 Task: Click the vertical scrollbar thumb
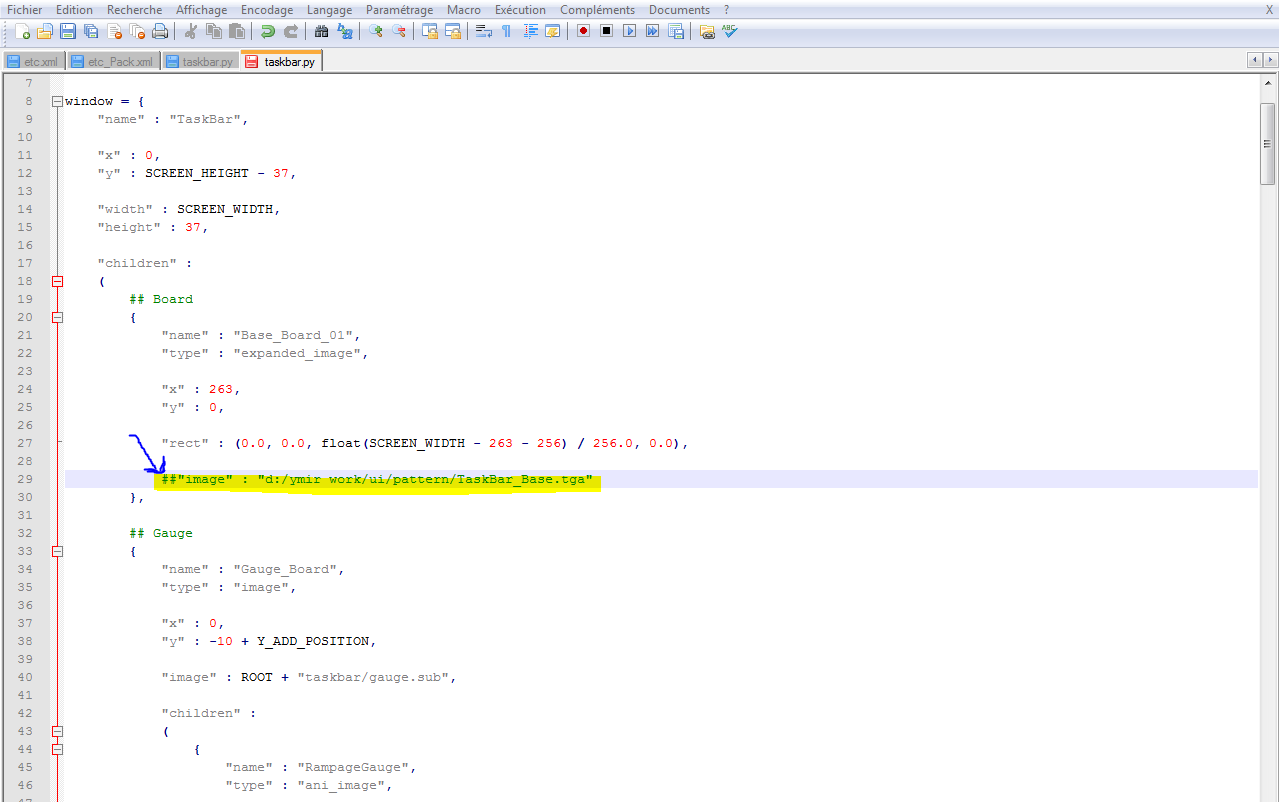tap(1268, 143)
